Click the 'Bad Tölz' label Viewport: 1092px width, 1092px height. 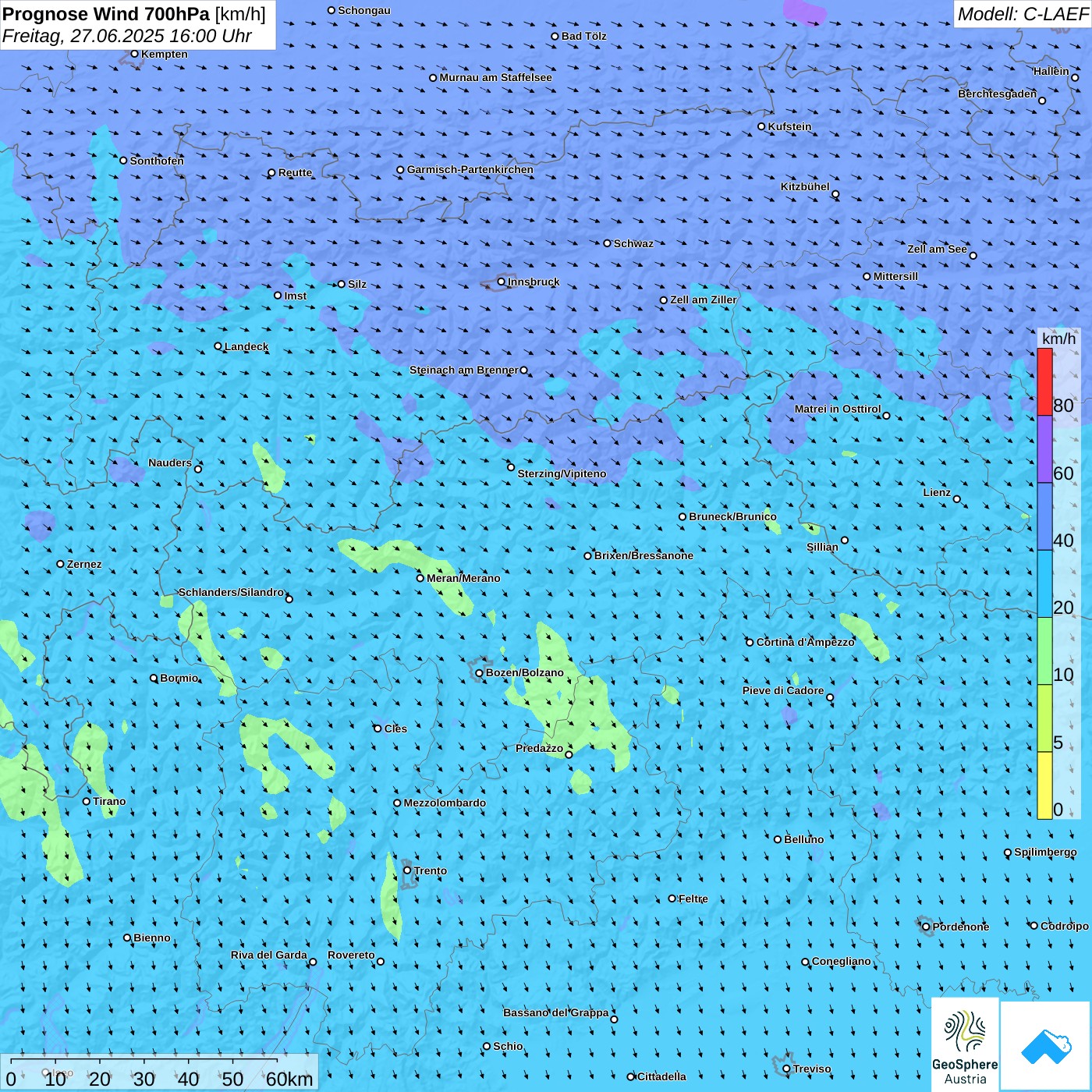point(583,36)
